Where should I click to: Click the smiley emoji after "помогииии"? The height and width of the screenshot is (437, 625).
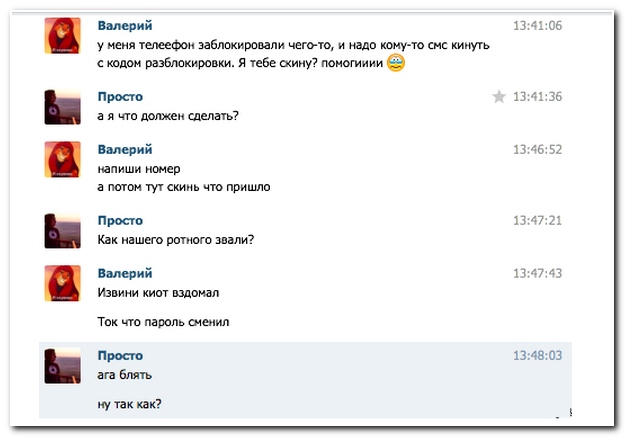396,64
